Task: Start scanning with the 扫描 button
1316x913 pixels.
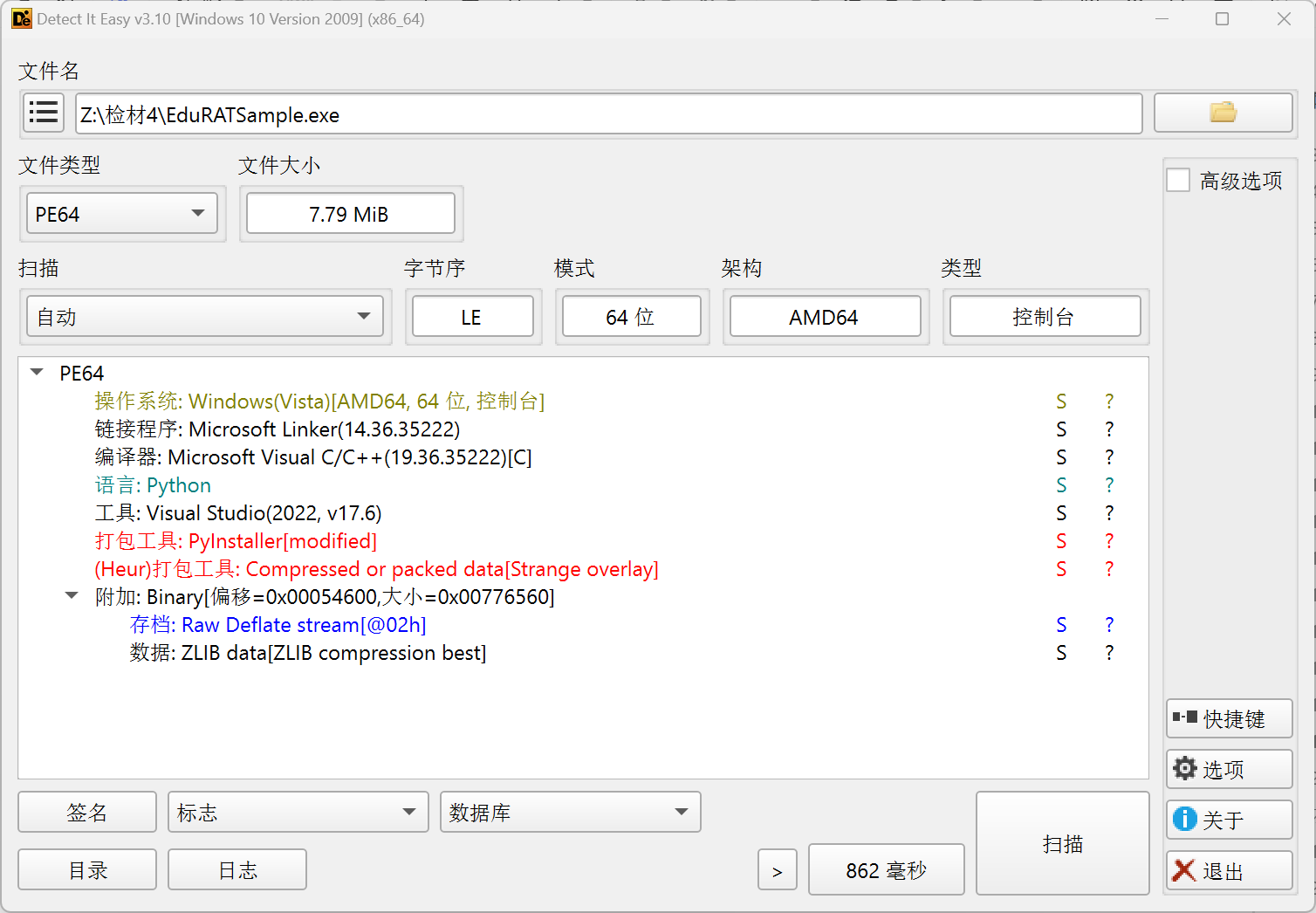Action: [x=1063, y=843]
